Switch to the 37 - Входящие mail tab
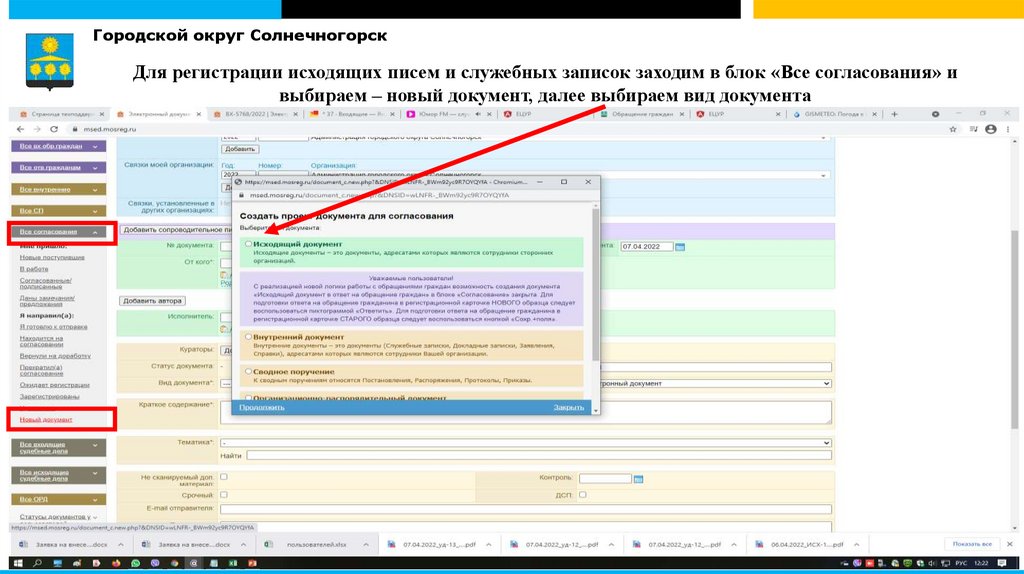Viewport: 1024px width, 574px height. 353,114
